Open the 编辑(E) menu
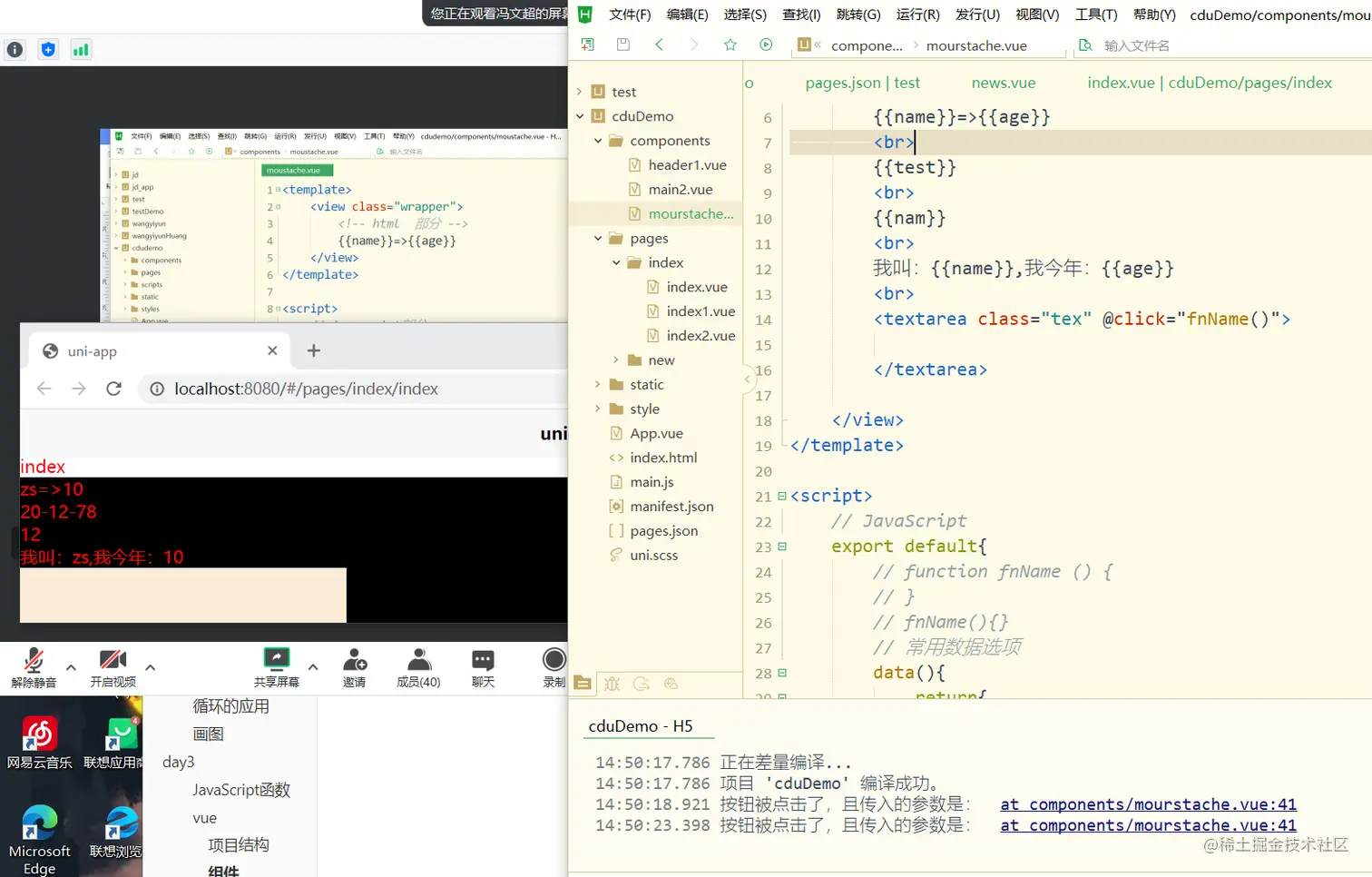 point(687,15)
